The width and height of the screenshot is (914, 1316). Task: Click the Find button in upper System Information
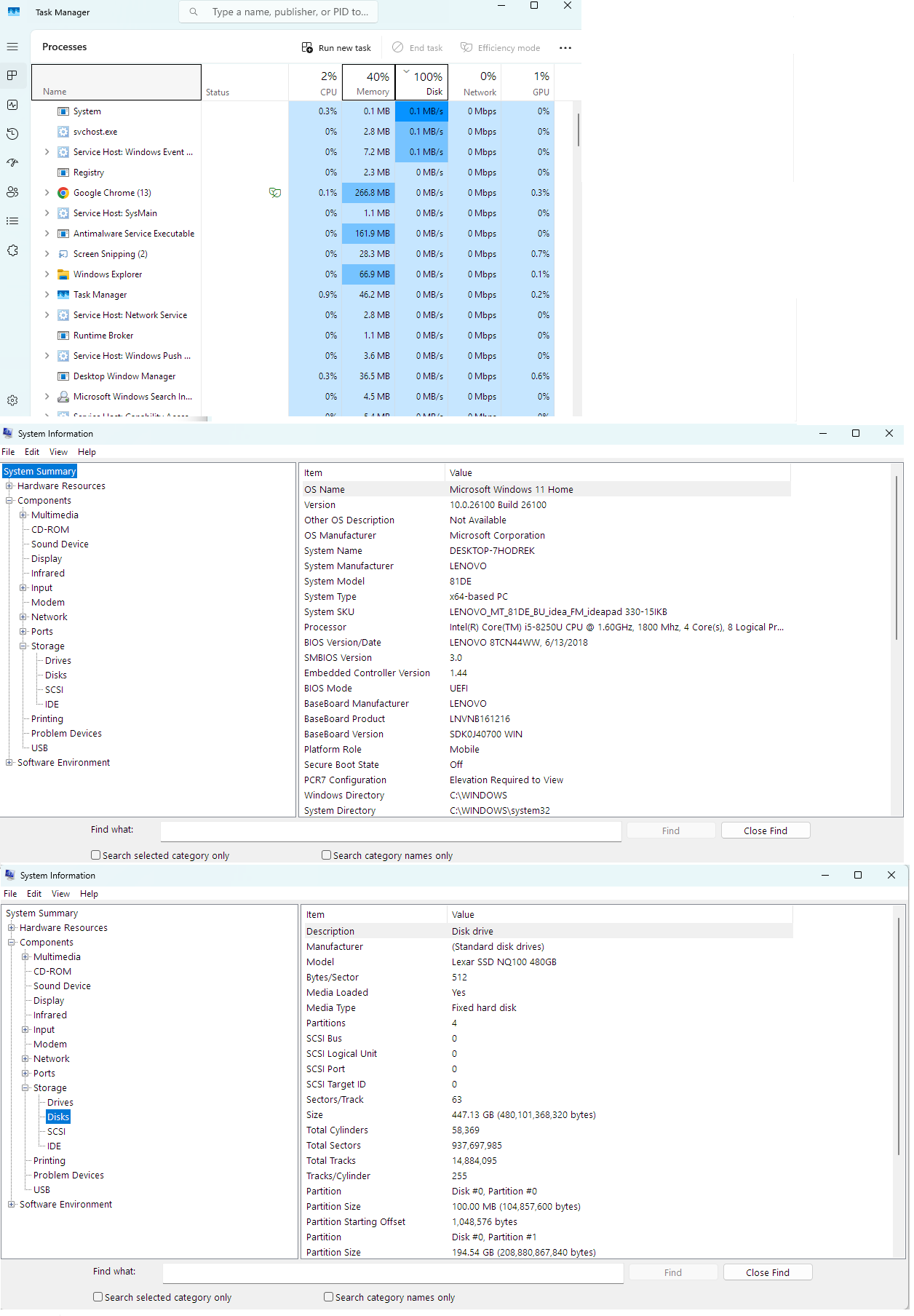[x=671, y=831]
